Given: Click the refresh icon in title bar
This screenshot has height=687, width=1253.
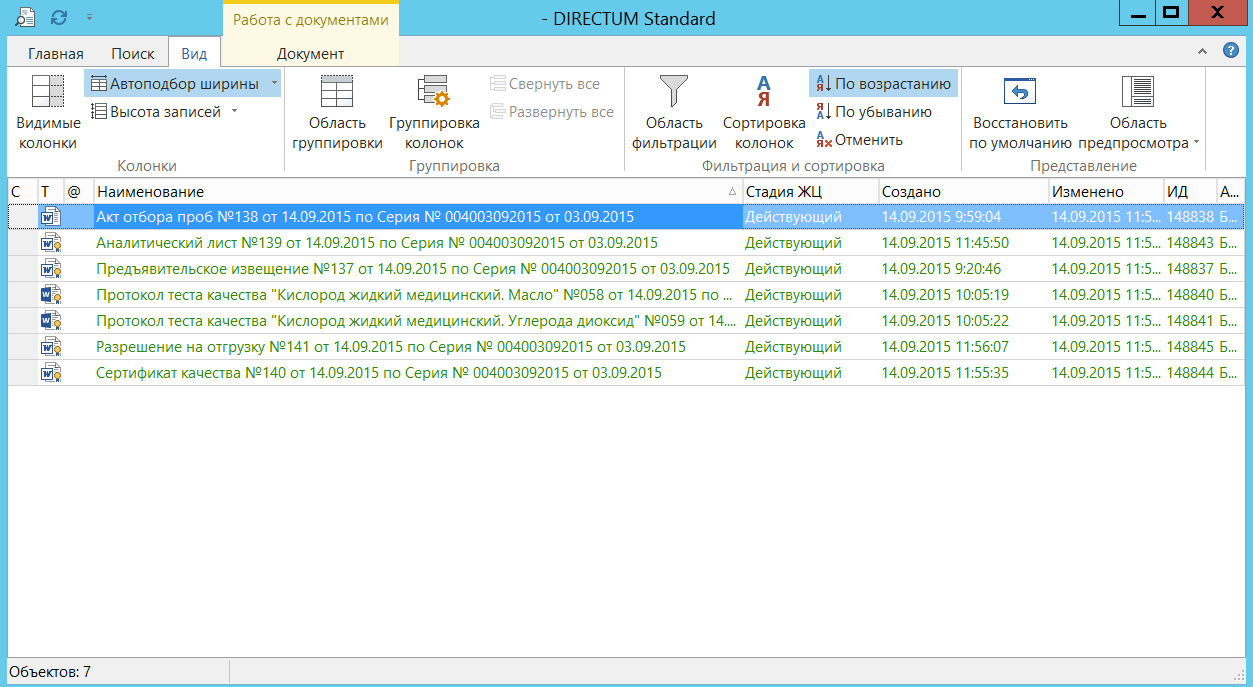Looking at the screenshot, I should [59, 17].
